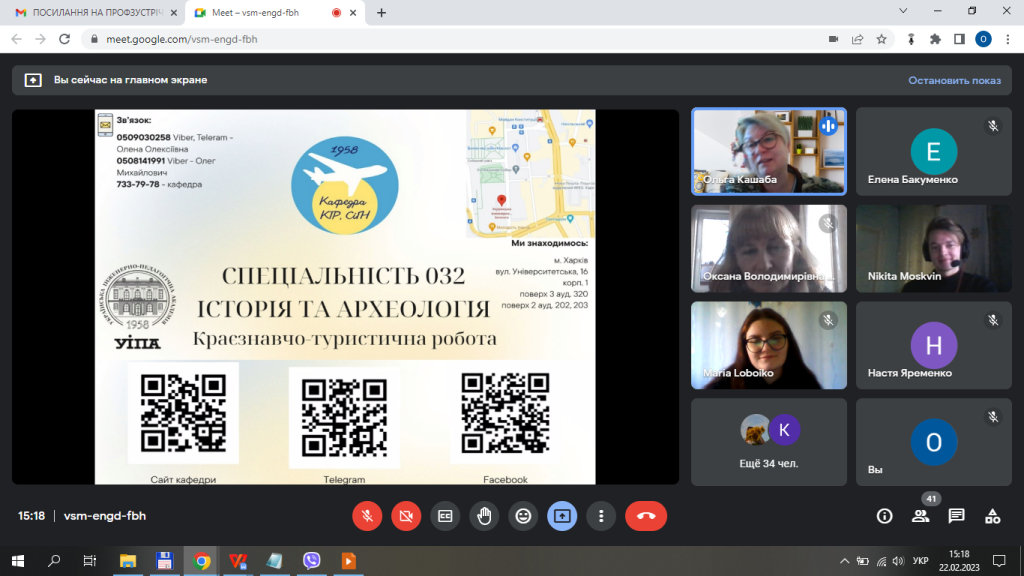Viewport: 1024px width, 576px height.
Task: Close the Meet browser tab
Action: pyautogui.click(x=353, y=12)
